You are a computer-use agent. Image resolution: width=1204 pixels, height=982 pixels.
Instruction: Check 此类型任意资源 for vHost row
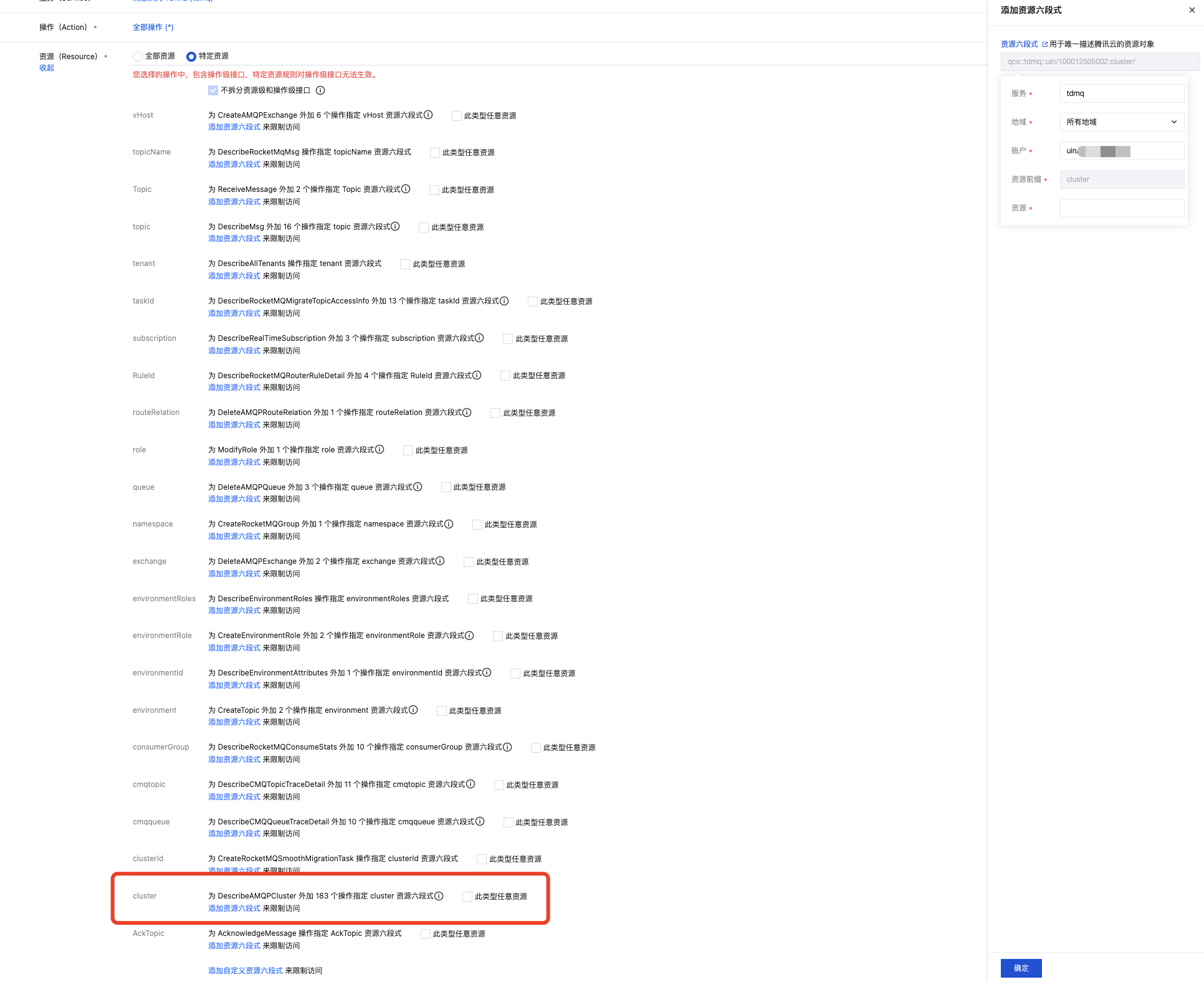(457, 116)
